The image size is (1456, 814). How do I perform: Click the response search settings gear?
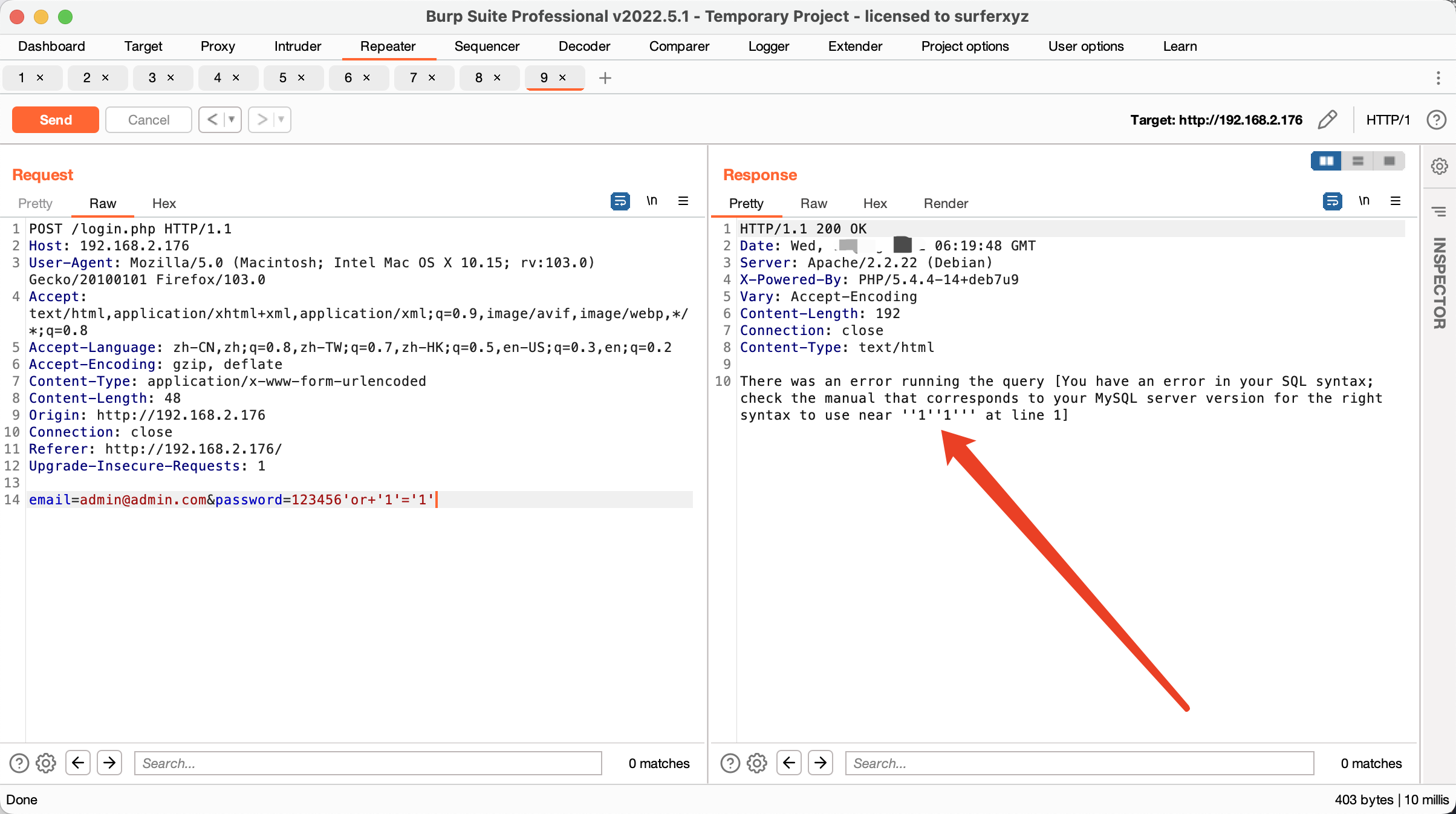[x=756, y=763]
